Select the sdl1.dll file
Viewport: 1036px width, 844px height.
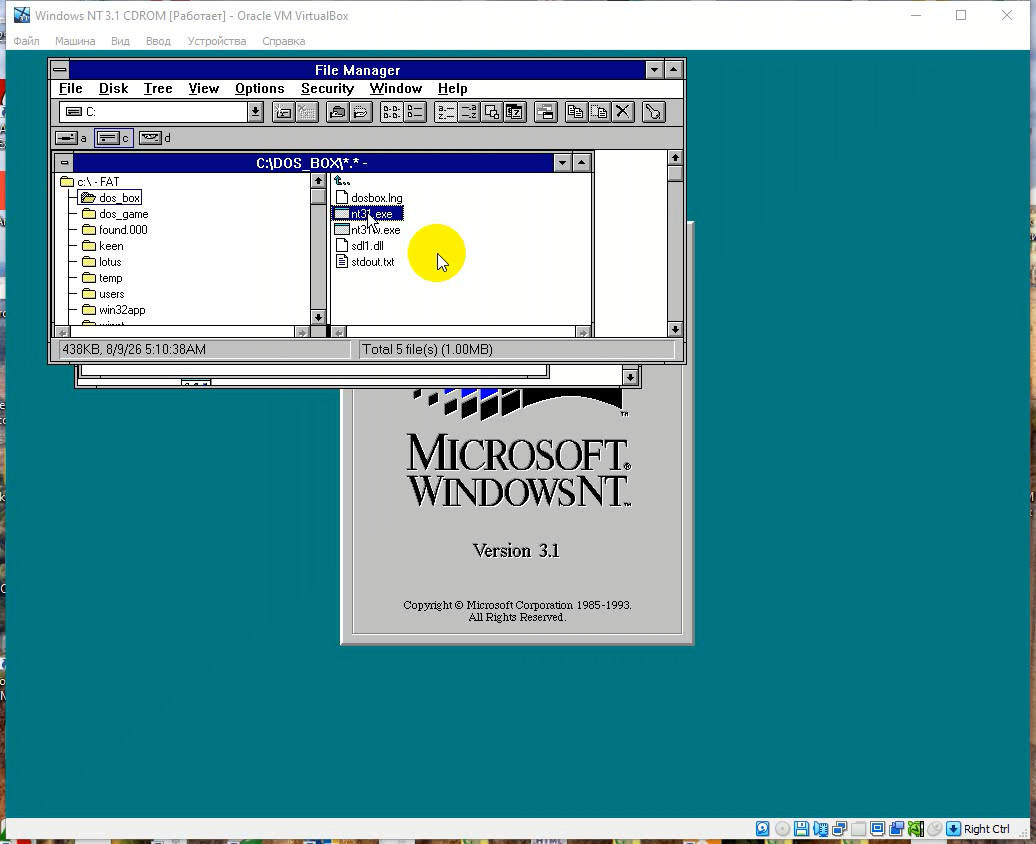point(359,246)
